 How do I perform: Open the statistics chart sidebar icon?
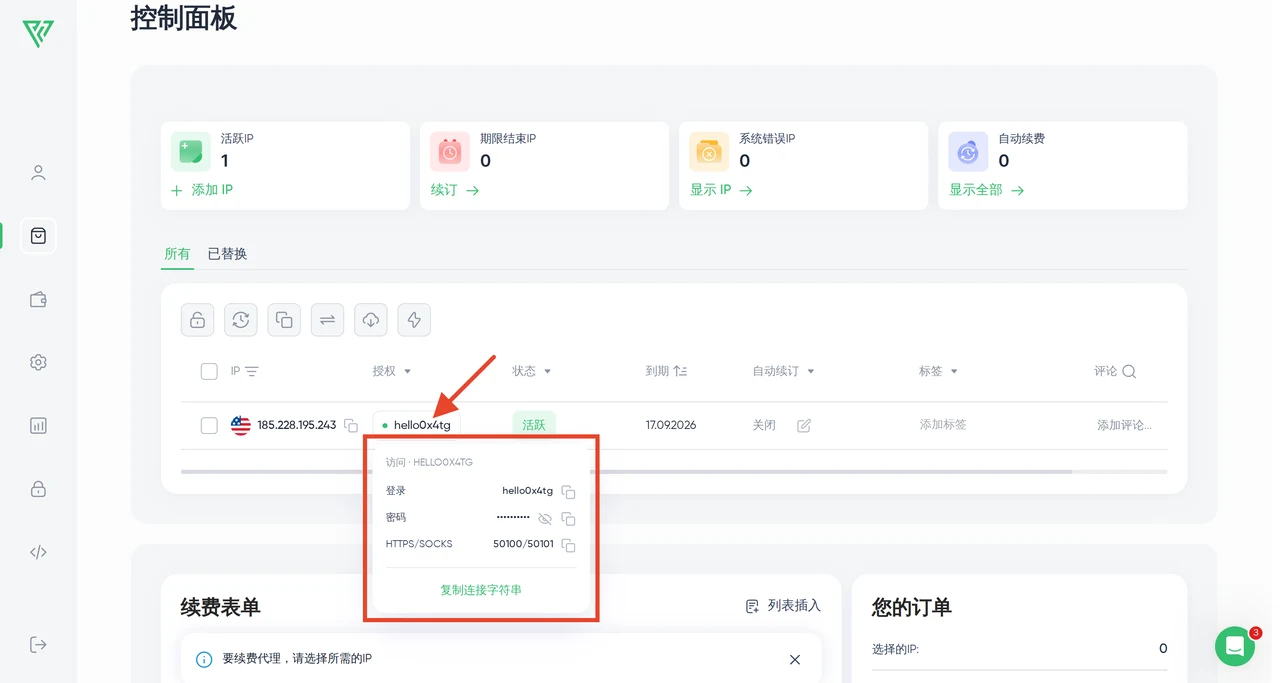click(x=38, y=425)
